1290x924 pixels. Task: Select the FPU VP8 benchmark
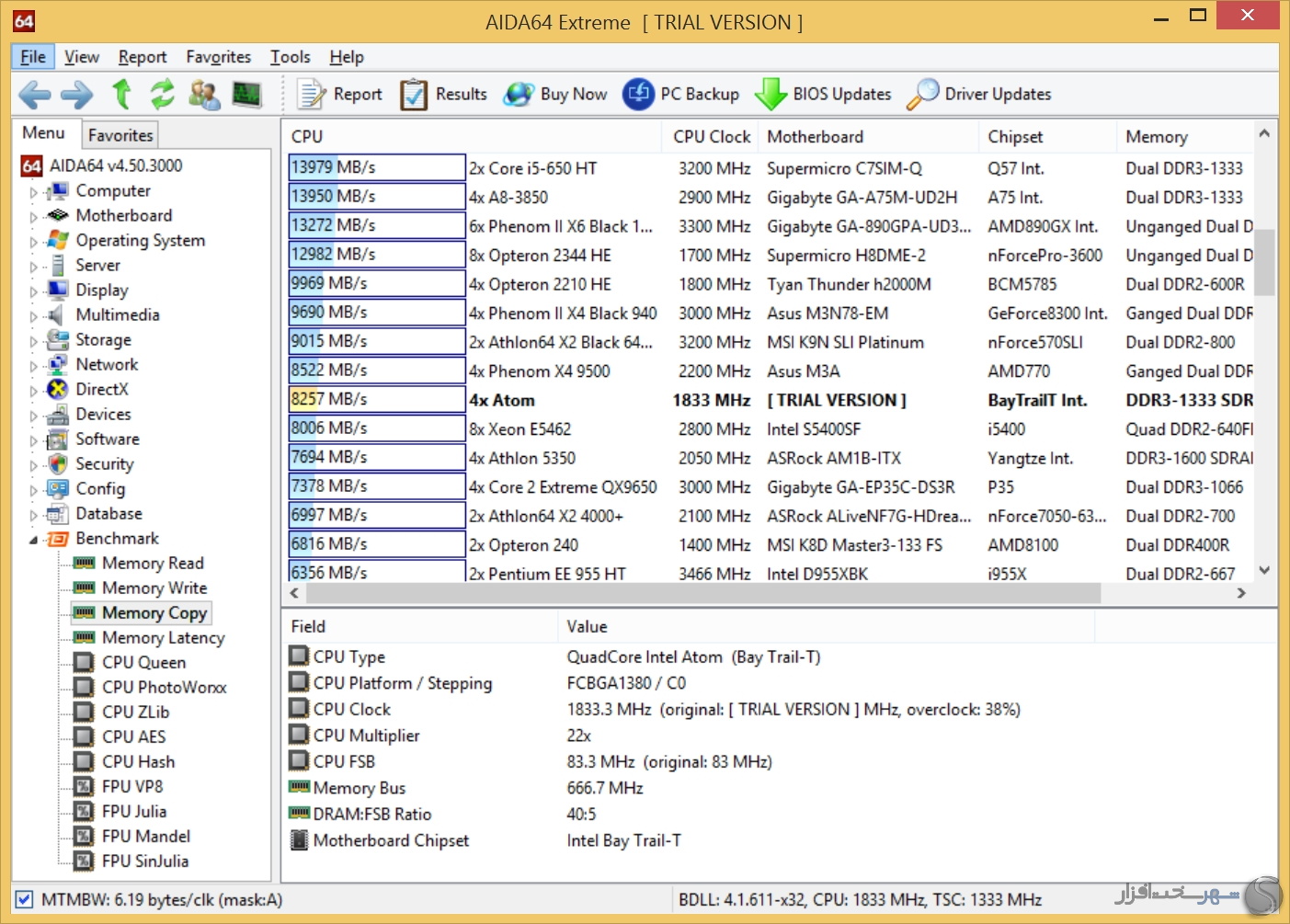pyautogui.click(x=132, y=786)
